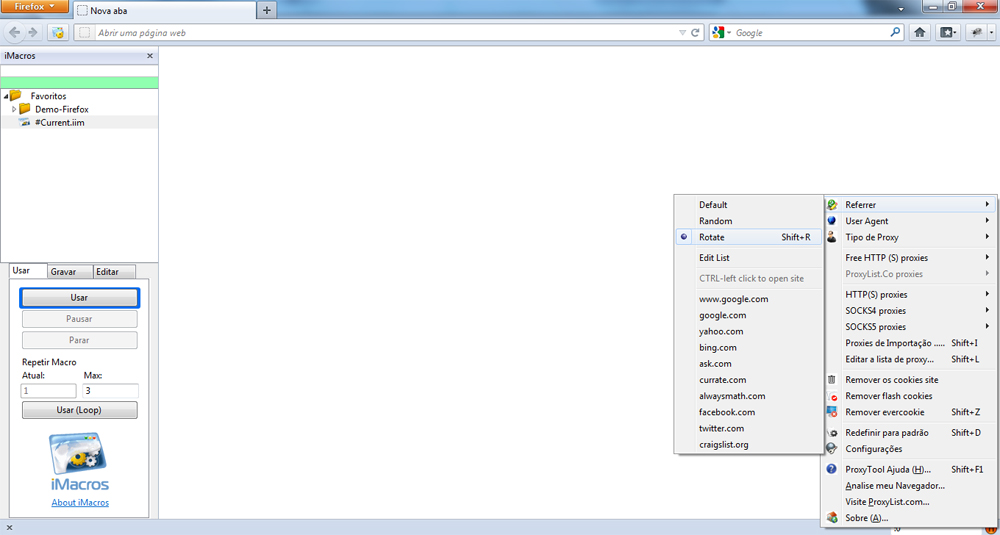Viewport: 1000px width, 535px height.
Task: Choose bing.com as referrer
Action: (749, 348)
